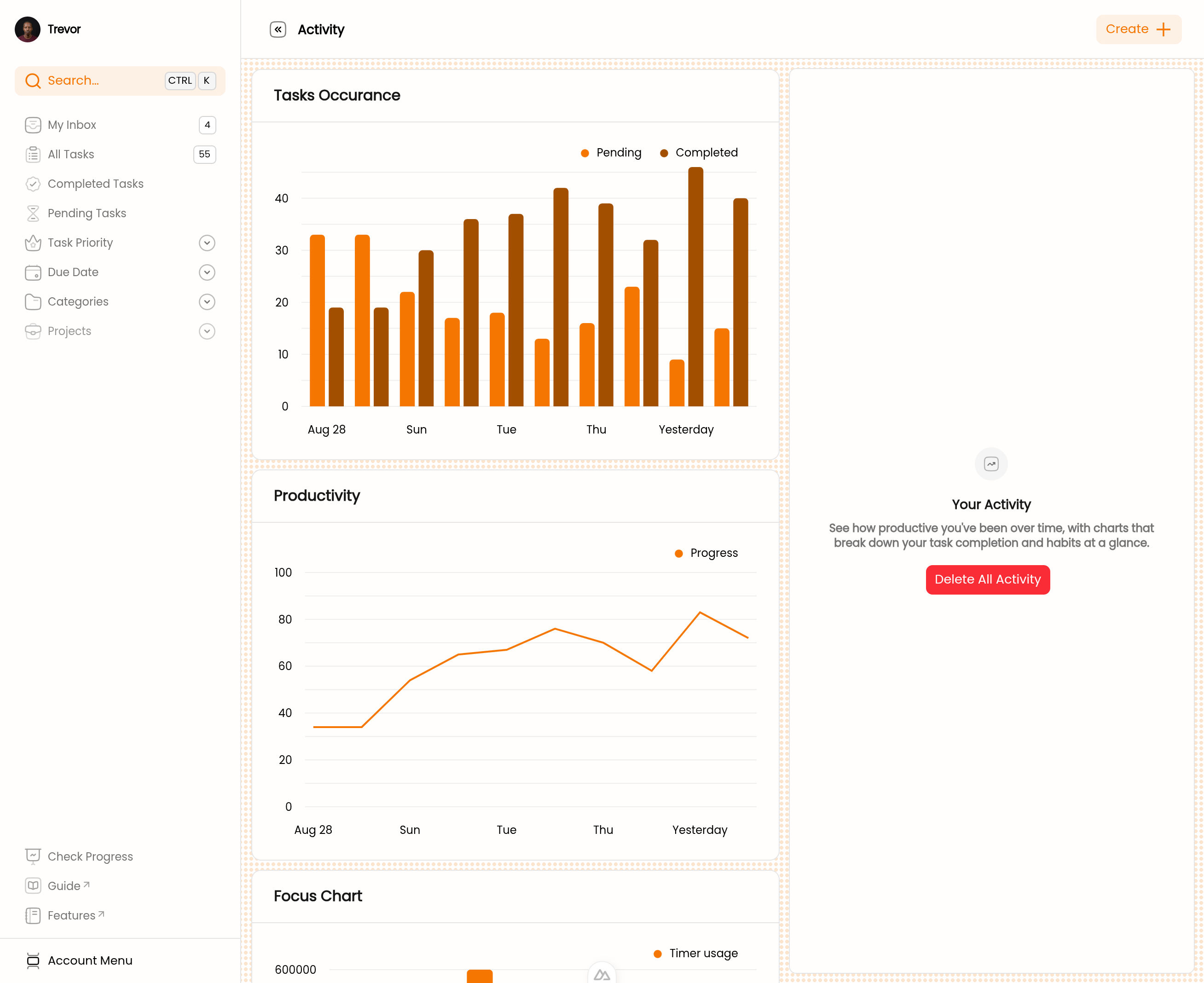Click the Pending Tasks hourglass icon
Viewport: 1204px width, 983px height.
click(33, 214)
